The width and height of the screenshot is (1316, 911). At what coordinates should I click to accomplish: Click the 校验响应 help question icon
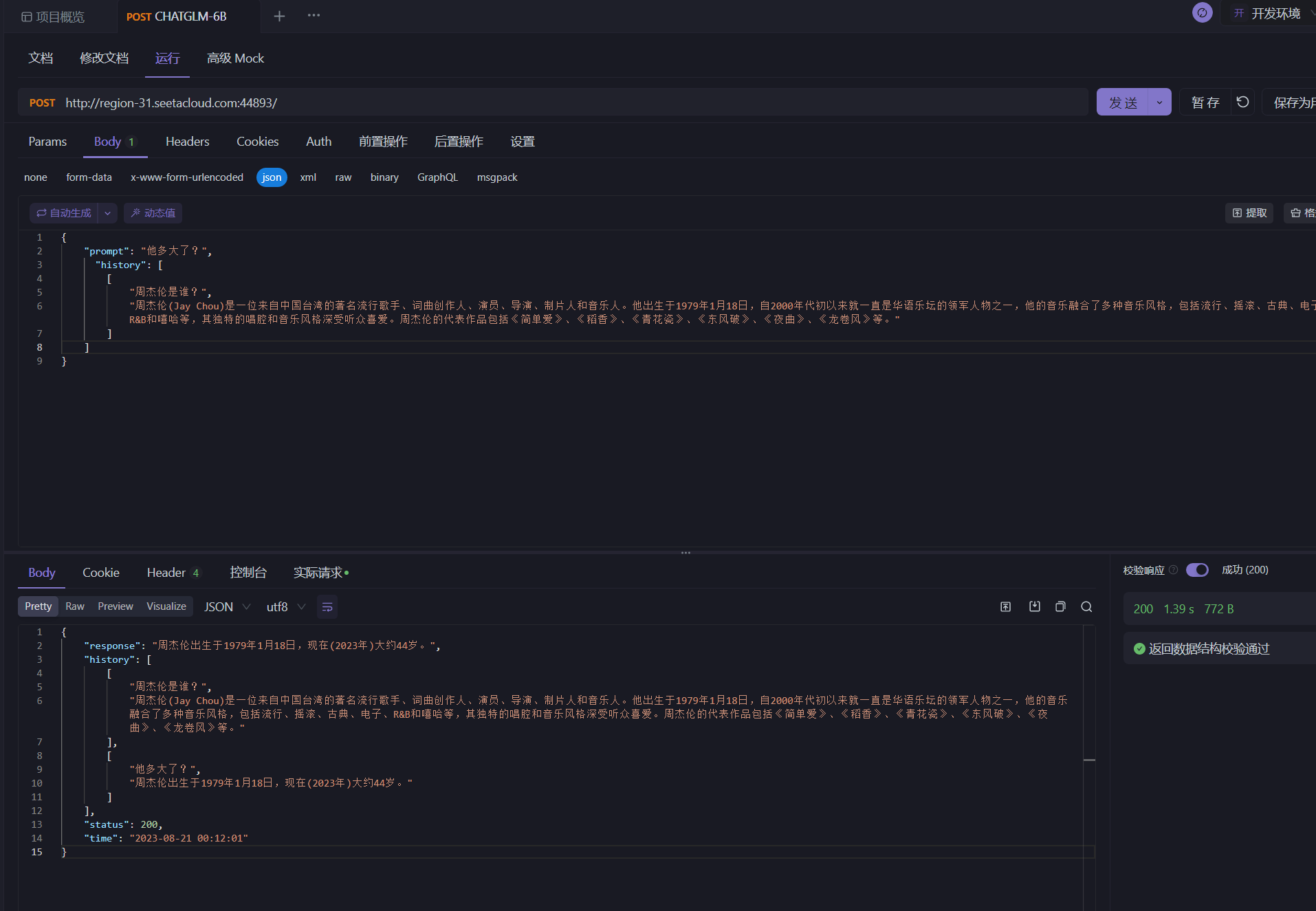(1174, 570)
